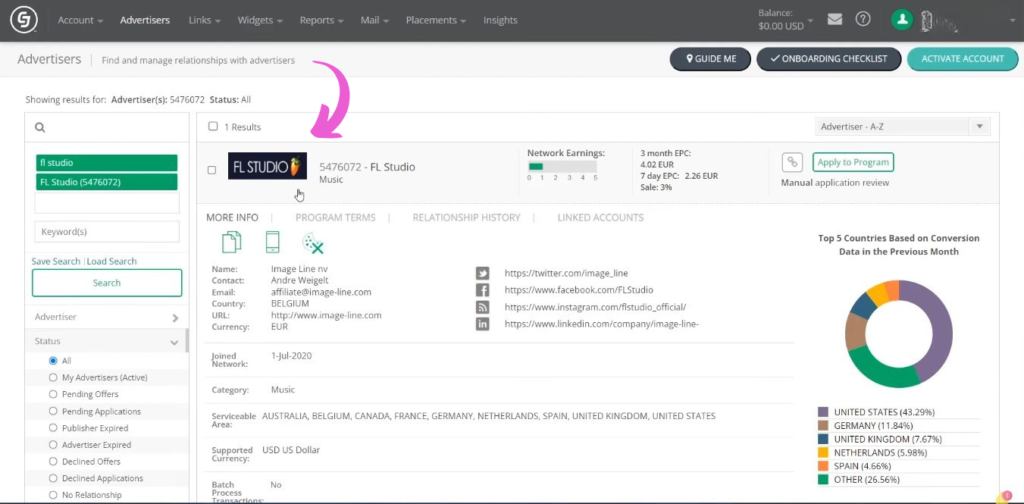
Task: Collapse the Status filter section
Action: pos(106,341)
